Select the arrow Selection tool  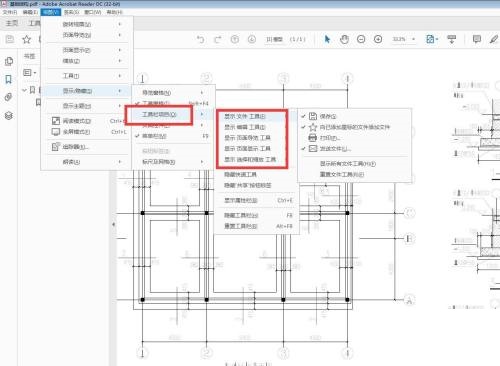click(x=327, y=39)
